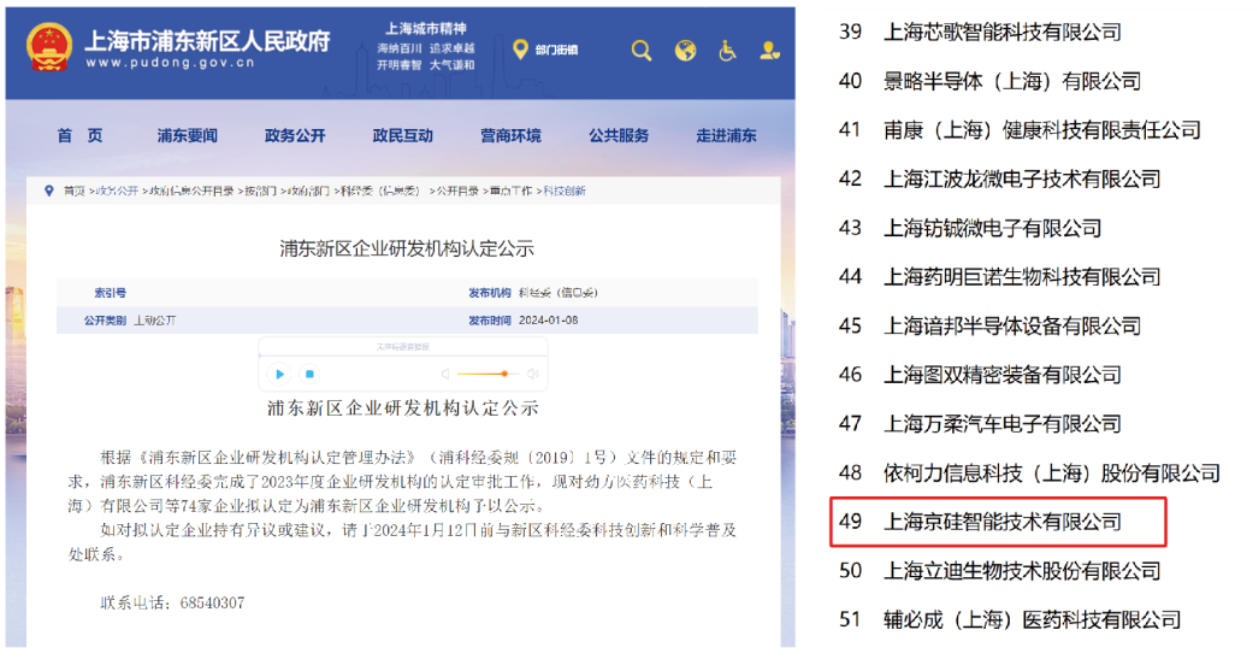
Task: Click the www.pudong.gov.cn URL text
Action: coord(170,63)
